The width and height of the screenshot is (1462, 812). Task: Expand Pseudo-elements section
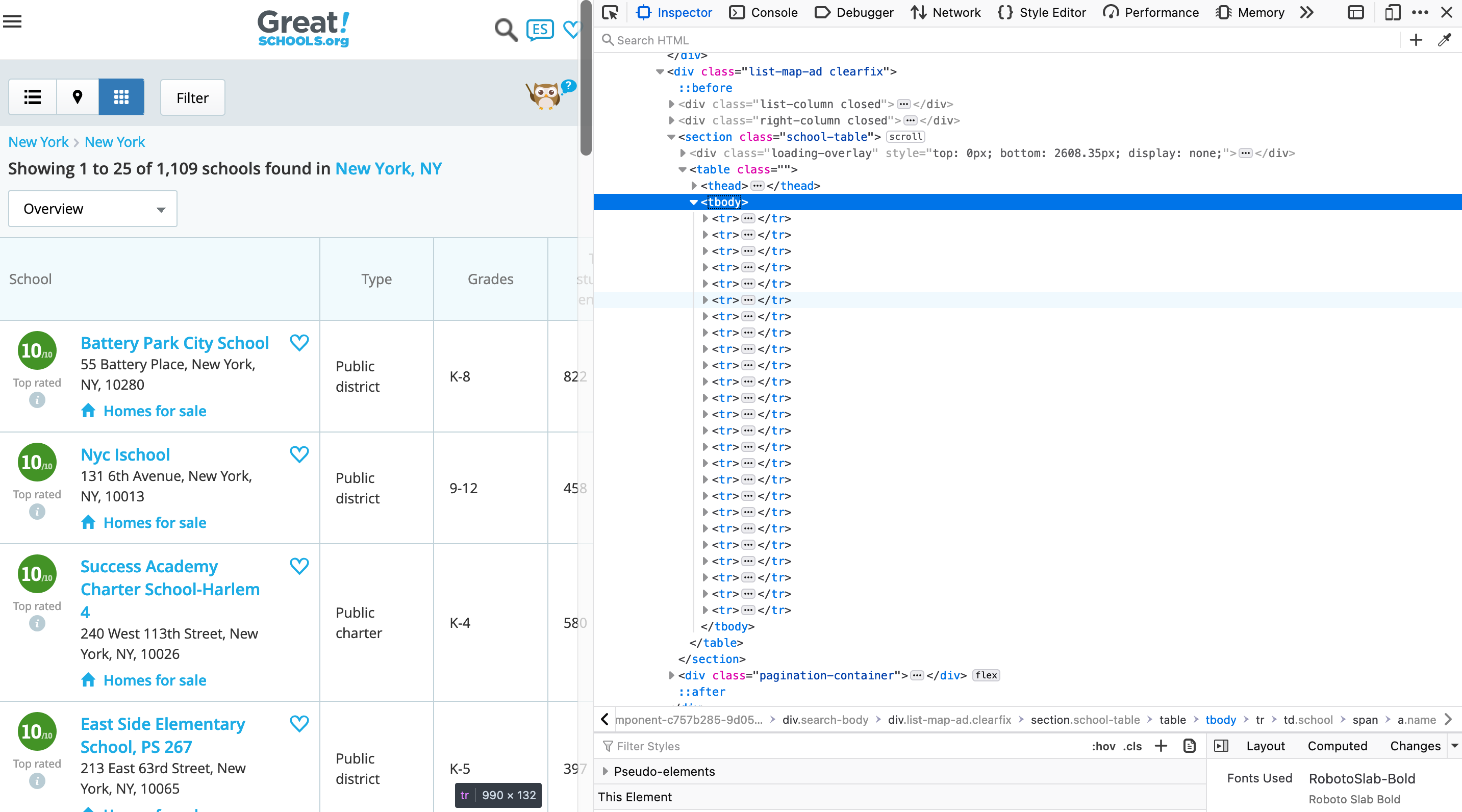[605, 772]
